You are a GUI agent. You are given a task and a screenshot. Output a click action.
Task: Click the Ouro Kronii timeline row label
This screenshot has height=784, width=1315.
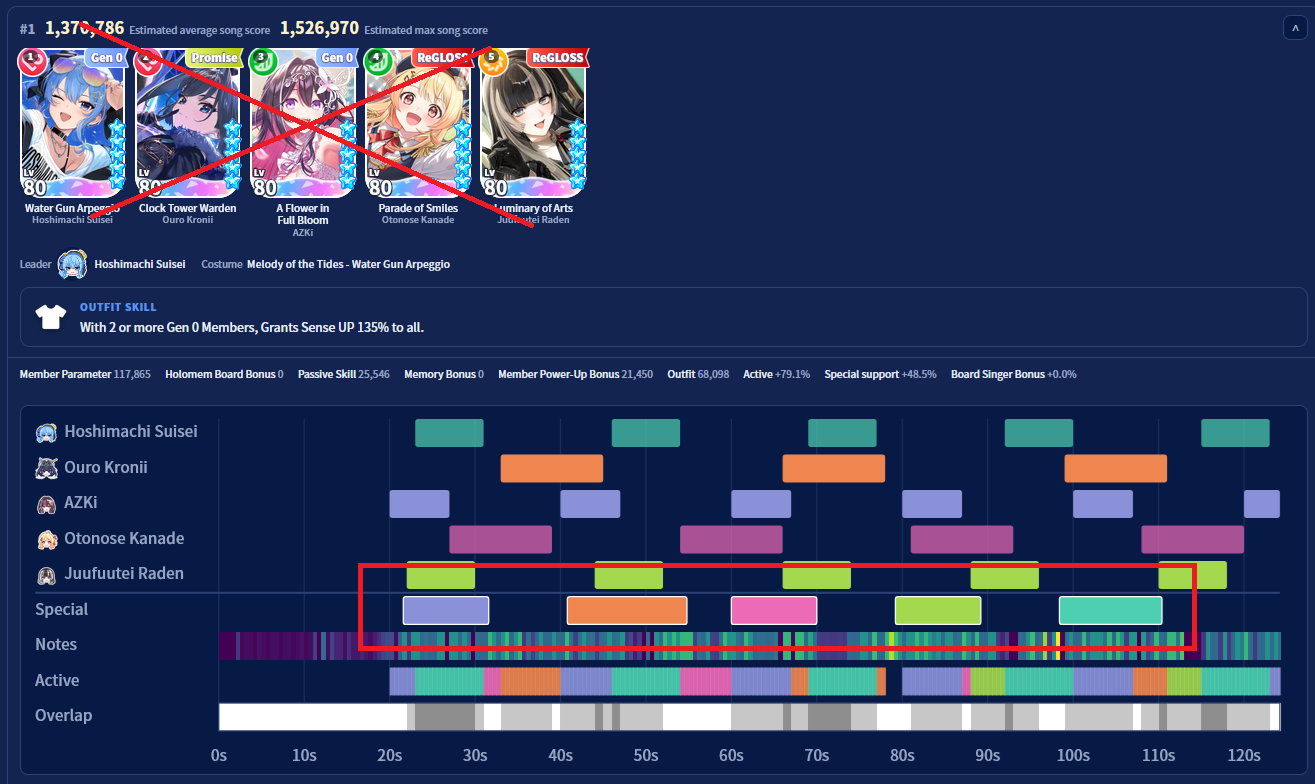106,468
